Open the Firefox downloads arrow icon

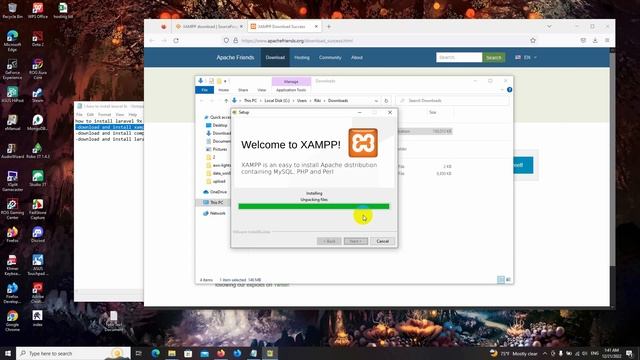(595, 40)
